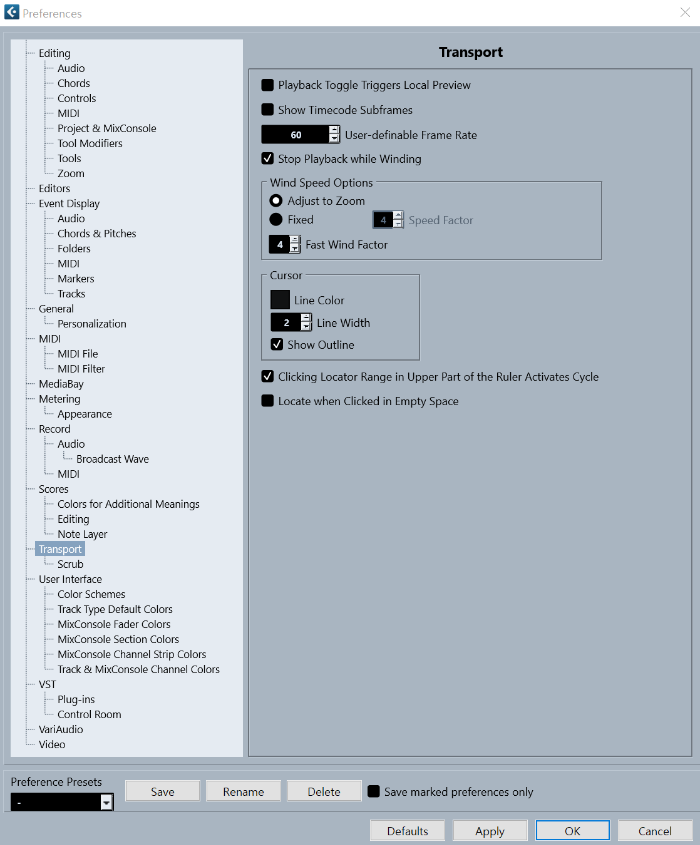Screen dimensions: 700x845
Task: Click the Fast Wind Factor value field
Action: tap(280, 244)
